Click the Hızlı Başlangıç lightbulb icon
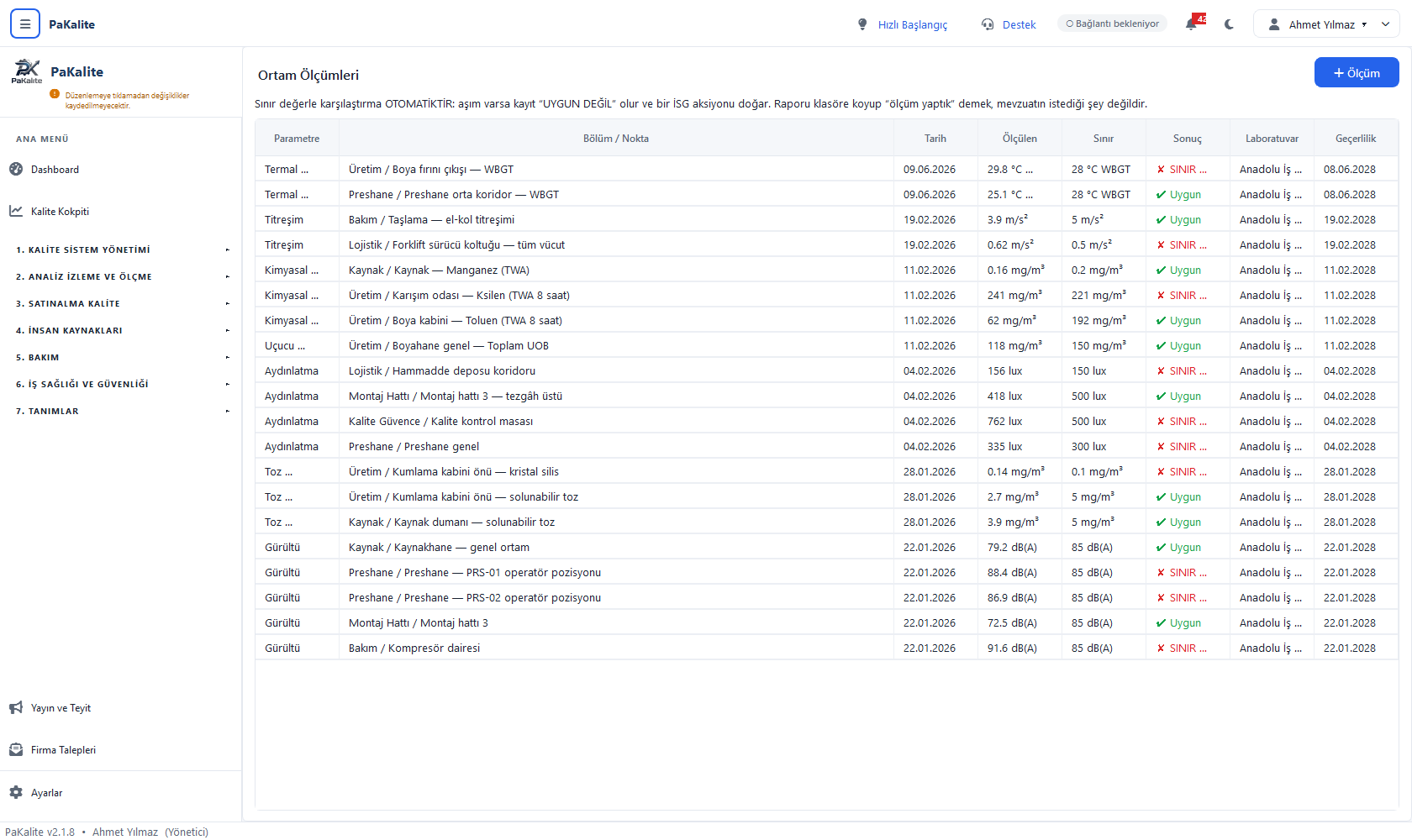The image size is (1412, 840). click(x=862, y=24)
